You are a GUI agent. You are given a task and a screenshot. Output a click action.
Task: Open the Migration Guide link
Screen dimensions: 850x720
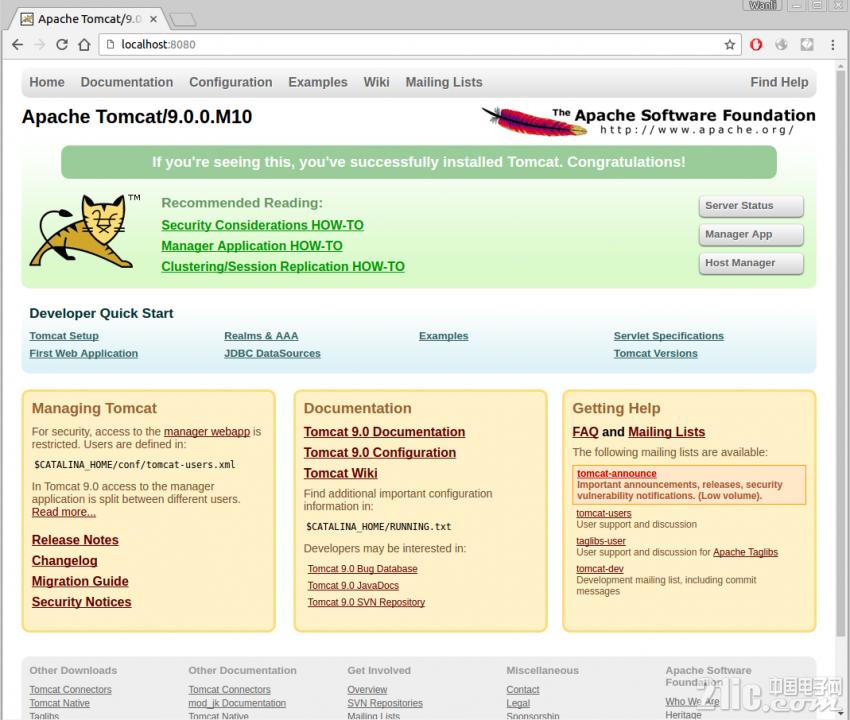pos(80,581)
